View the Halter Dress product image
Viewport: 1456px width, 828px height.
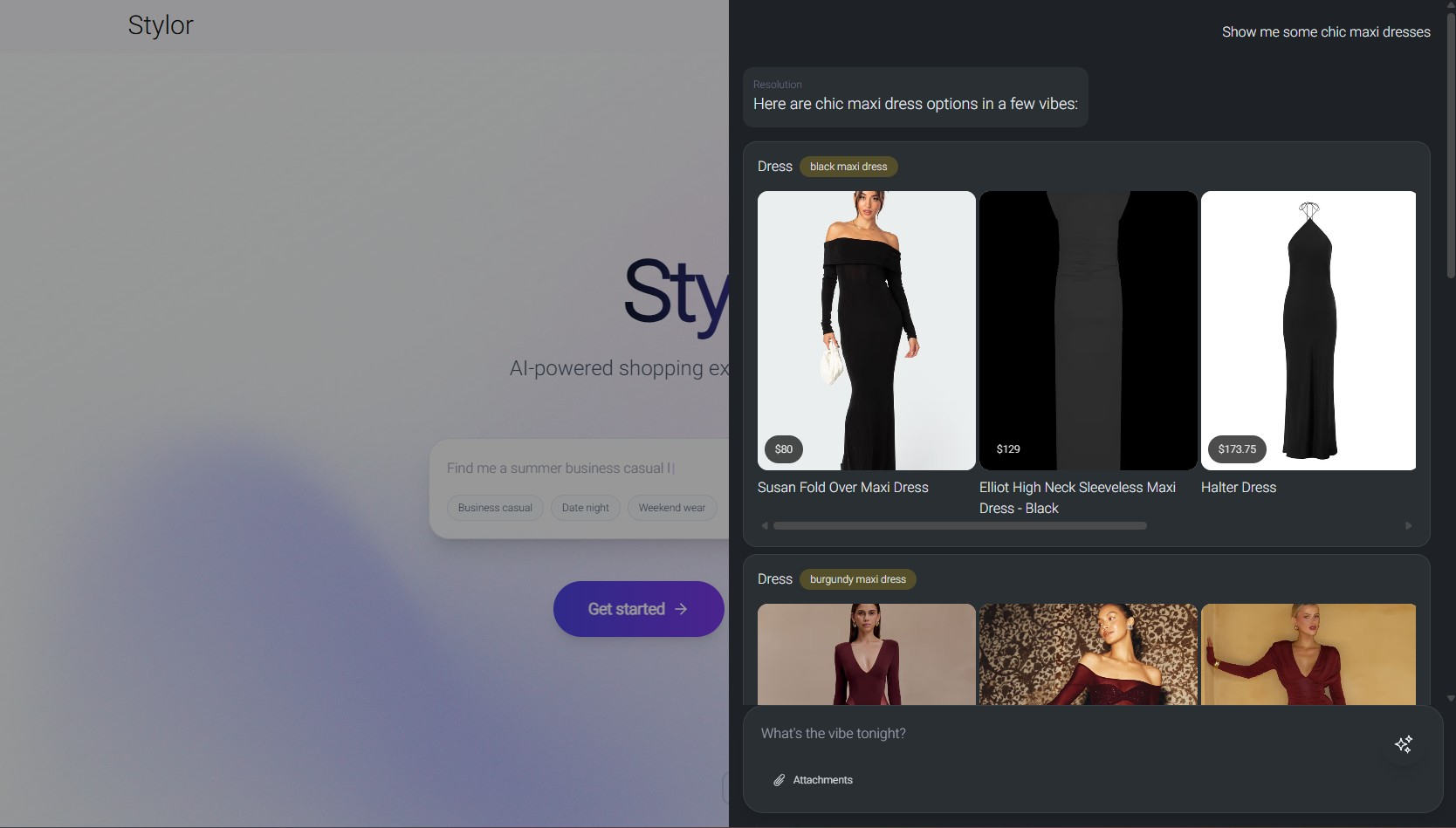tap(1308, 330)
